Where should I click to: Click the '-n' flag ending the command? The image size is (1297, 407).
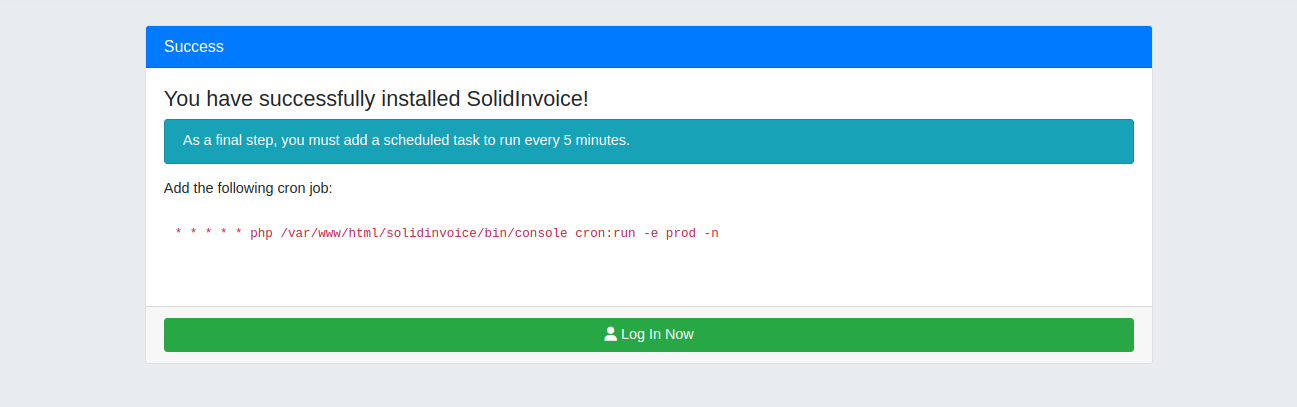[711, 234]
